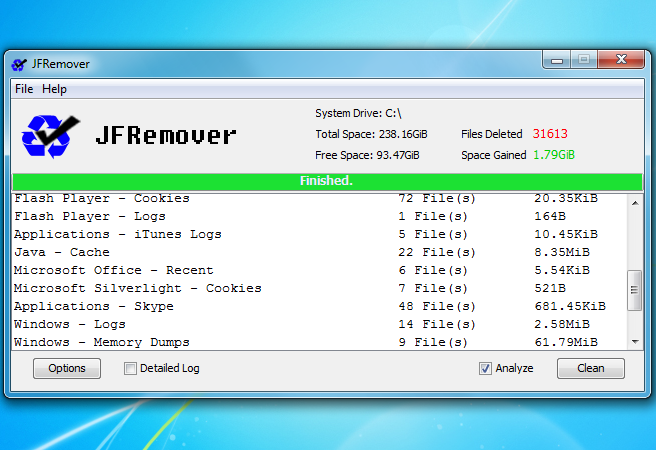Viewport: 656px width, 450px height.
Task: Select the Windows - Memory Dumps row
Action: (320, 342)
